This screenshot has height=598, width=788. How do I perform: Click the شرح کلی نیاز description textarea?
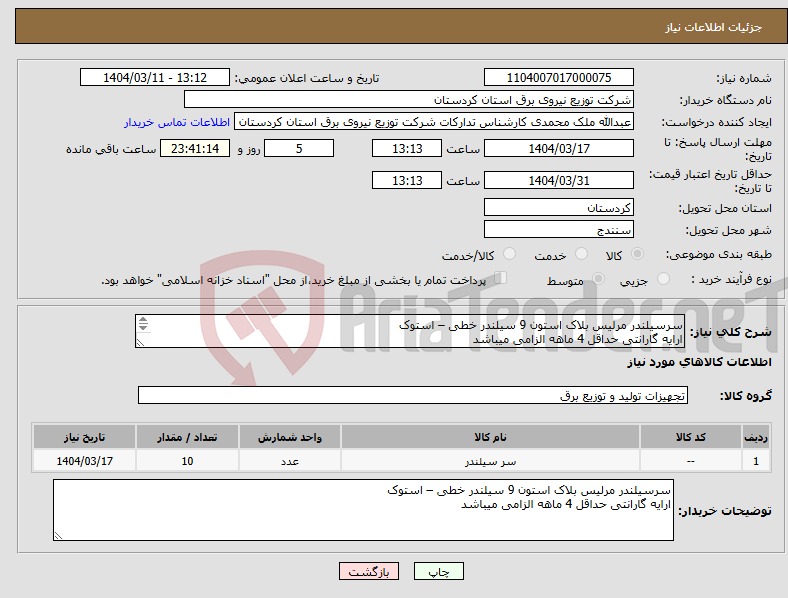click(x=410, y=331)
